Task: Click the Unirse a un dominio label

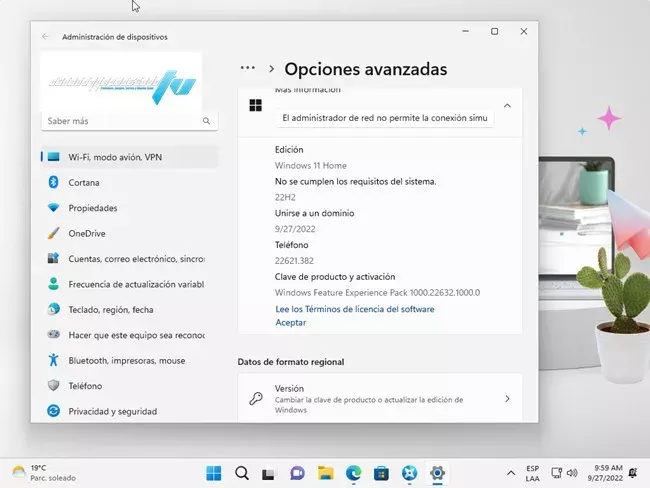Action: tap(314, 213)
